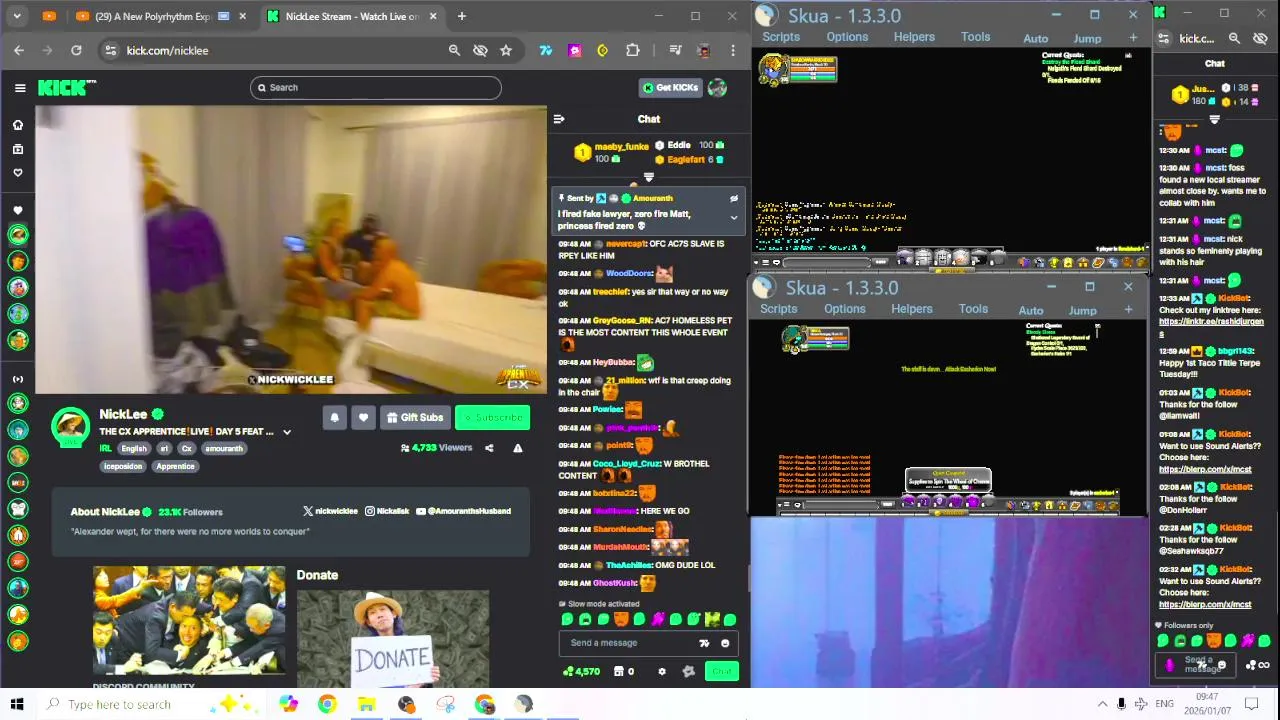Open the taskbar notification center
This screenshot has height=720, width=1280.
pos(1252,704)
